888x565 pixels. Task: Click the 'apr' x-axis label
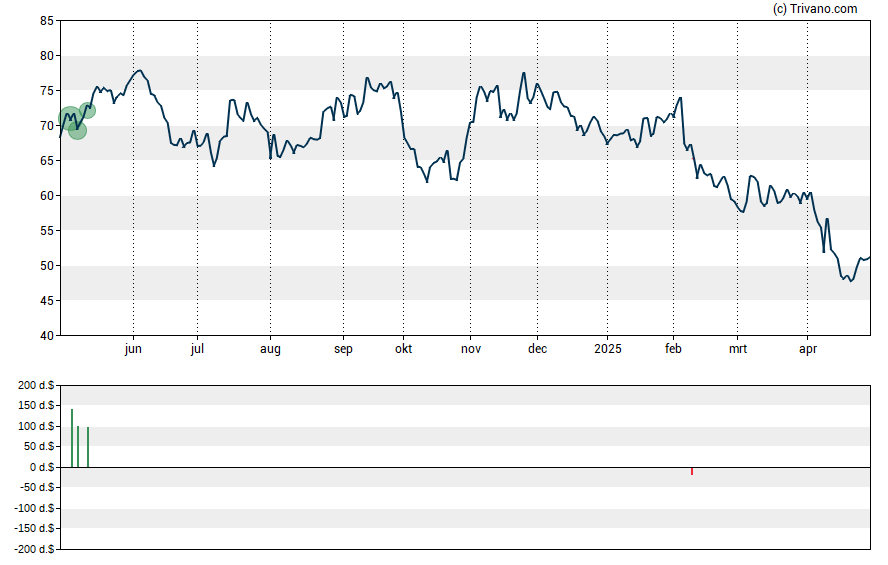pyautogui.click(x=808, y=349)
